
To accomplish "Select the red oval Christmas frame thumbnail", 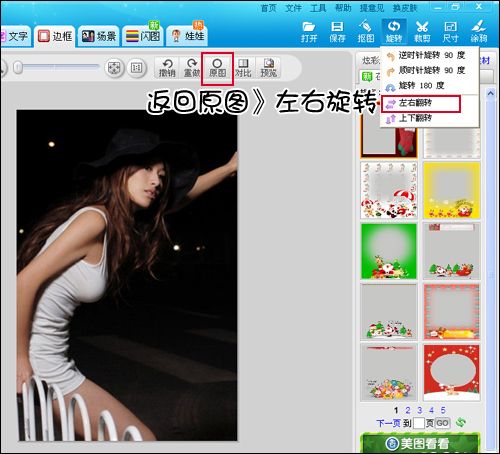I will coord(452,372).
